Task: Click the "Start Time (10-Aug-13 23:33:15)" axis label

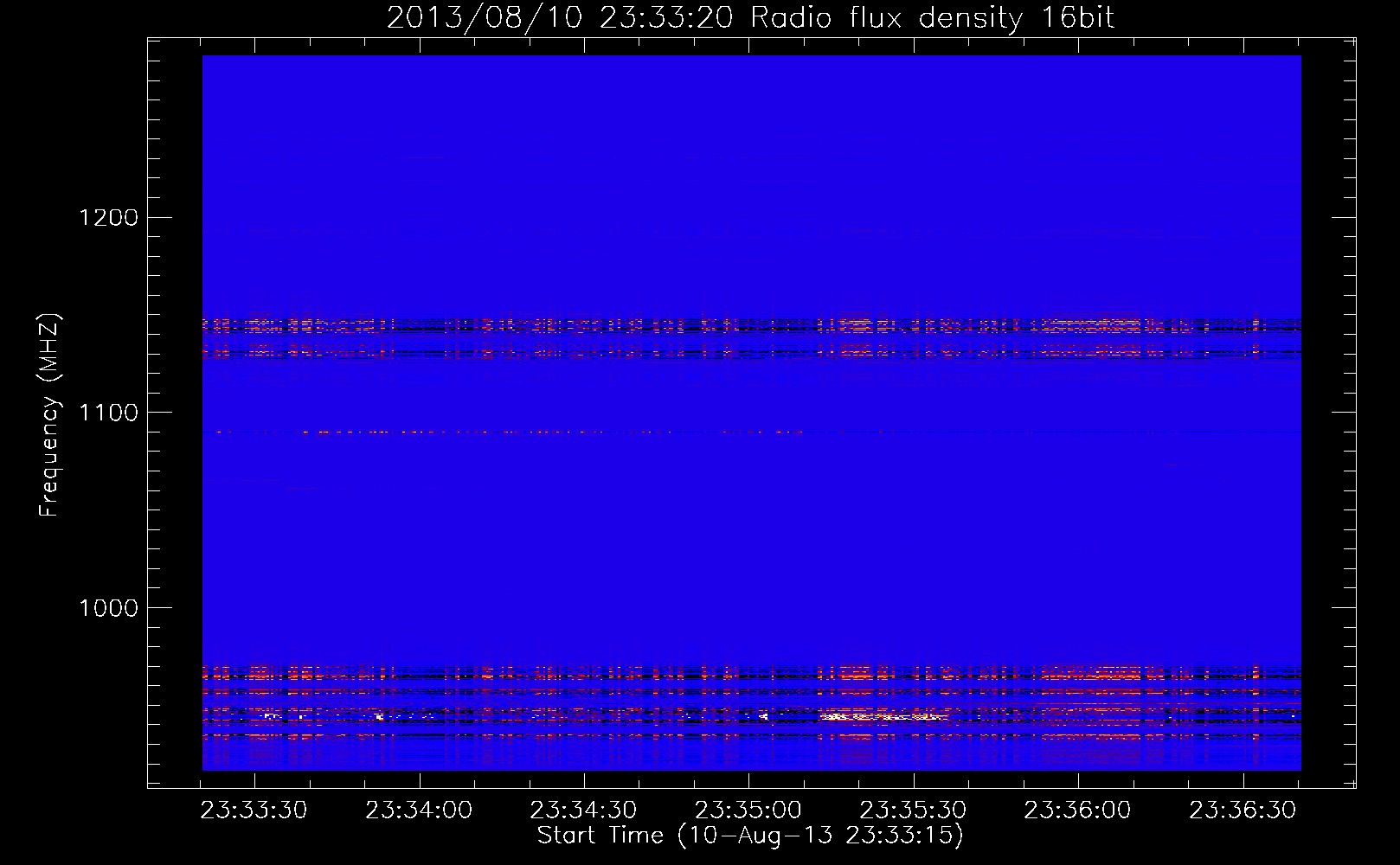Action: coord(750,836)
